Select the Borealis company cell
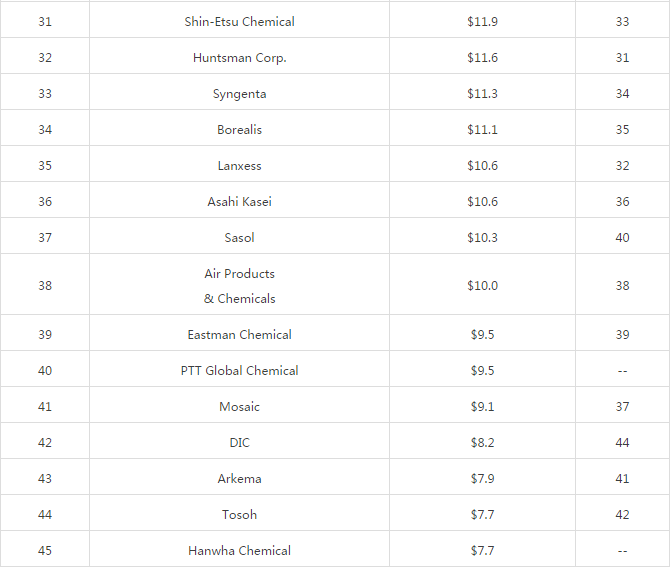Viewport: 670px width, 567px height. 239,130
